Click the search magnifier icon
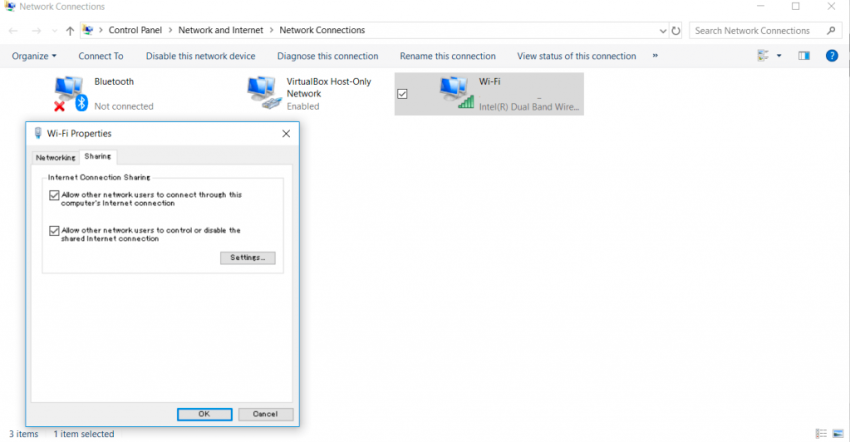The height and width of the screenshot is (442, 850). click(831, 30)
